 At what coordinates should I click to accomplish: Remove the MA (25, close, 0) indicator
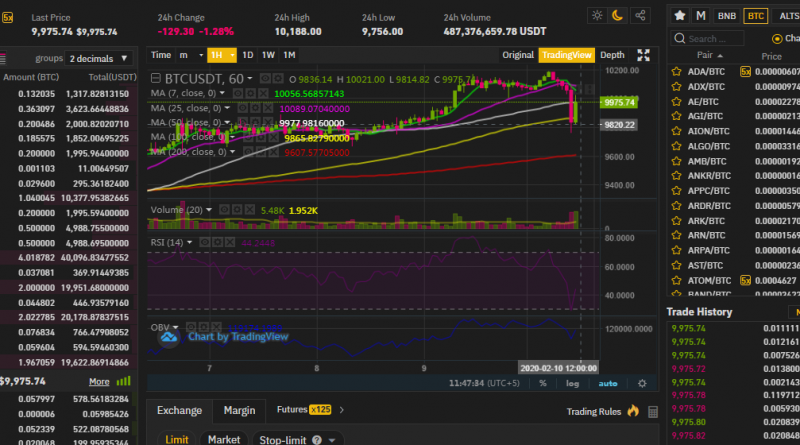tap(268, 108)
